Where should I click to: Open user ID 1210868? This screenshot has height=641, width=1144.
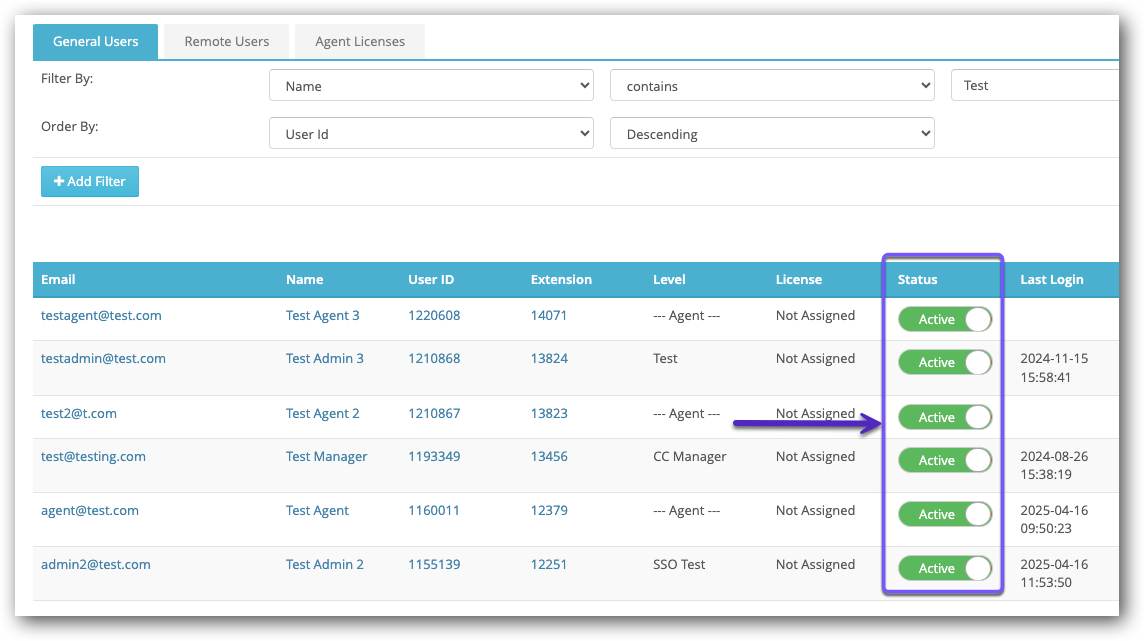pos(434,359)
